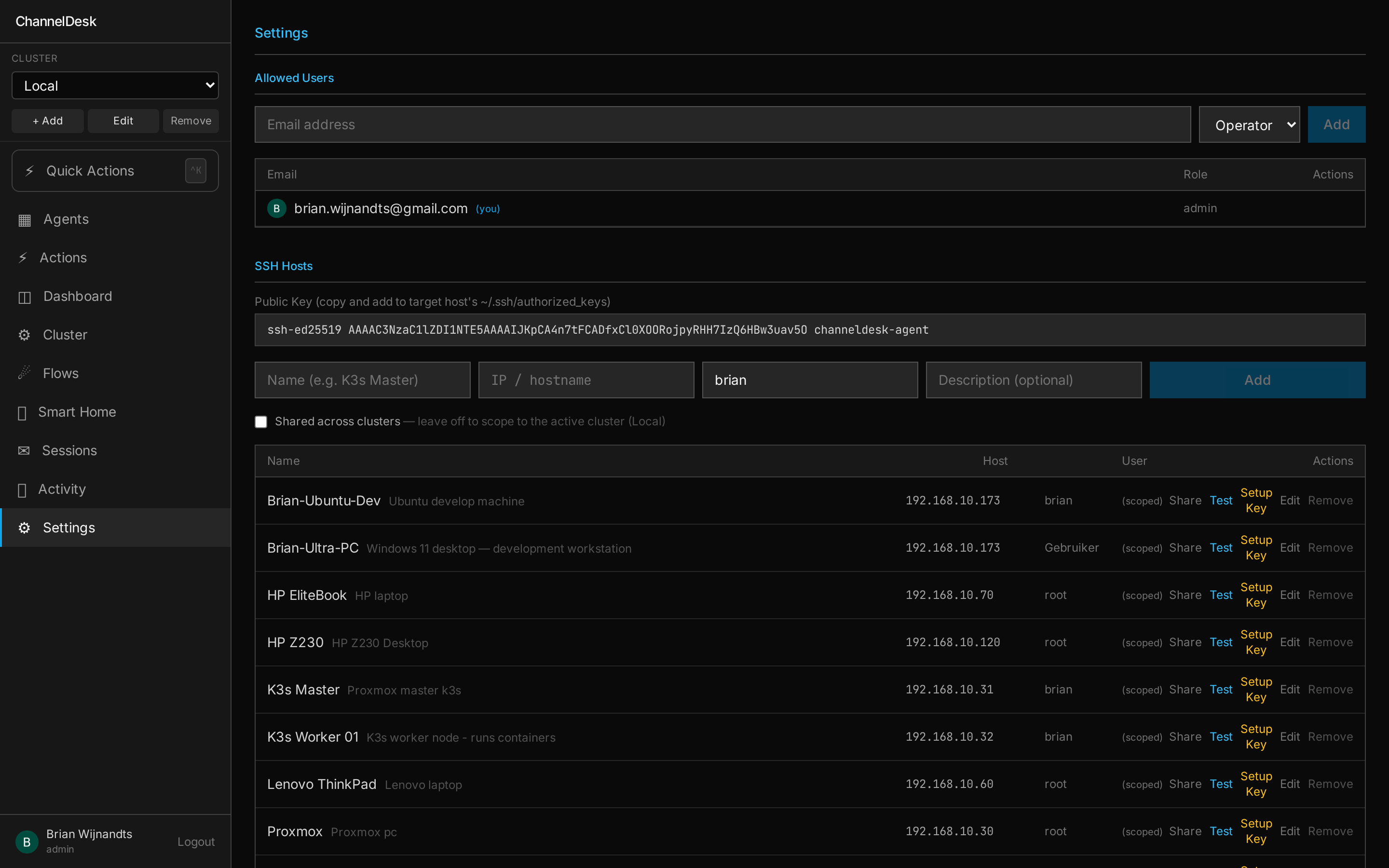Screen dimensions: 1389x868
Task: Click the Smart Home icon in sidebar
Action: (x=22, y=413)
